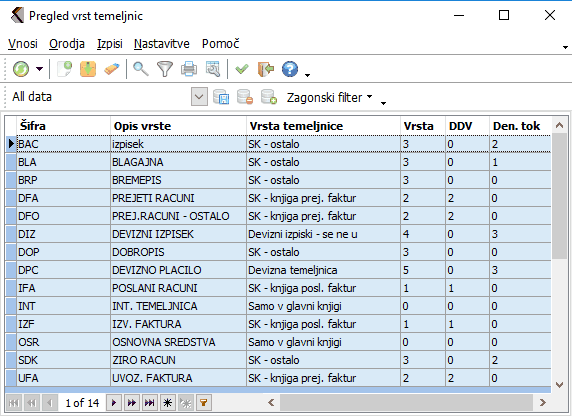Open the Vnosi menu
572x416 pixels.
click(23, 44)
